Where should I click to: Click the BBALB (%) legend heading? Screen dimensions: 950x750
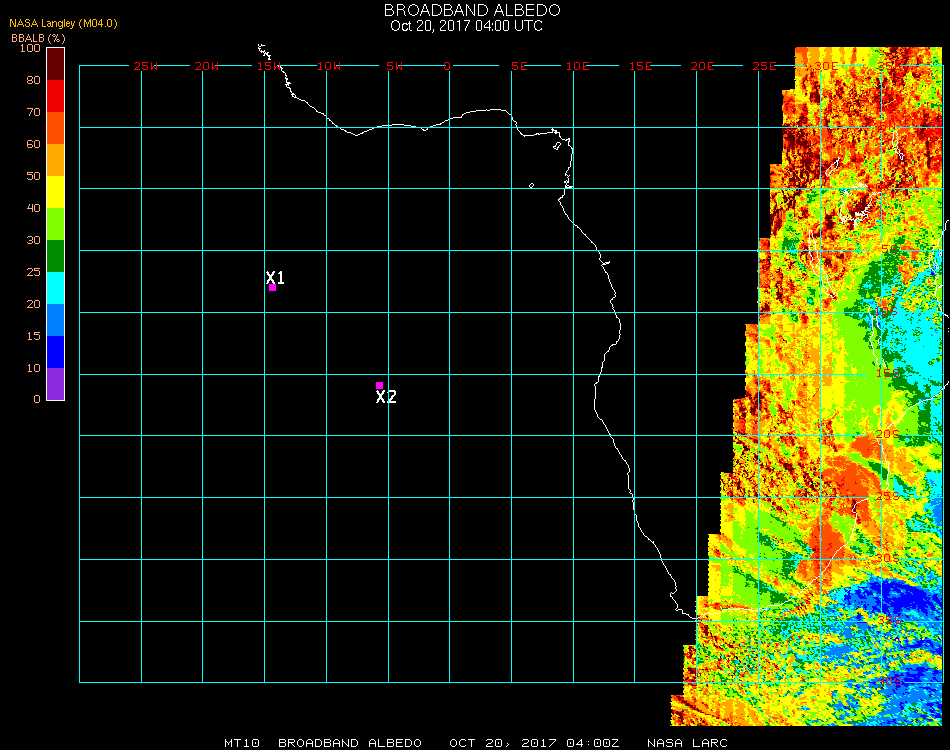coord(37,37)
